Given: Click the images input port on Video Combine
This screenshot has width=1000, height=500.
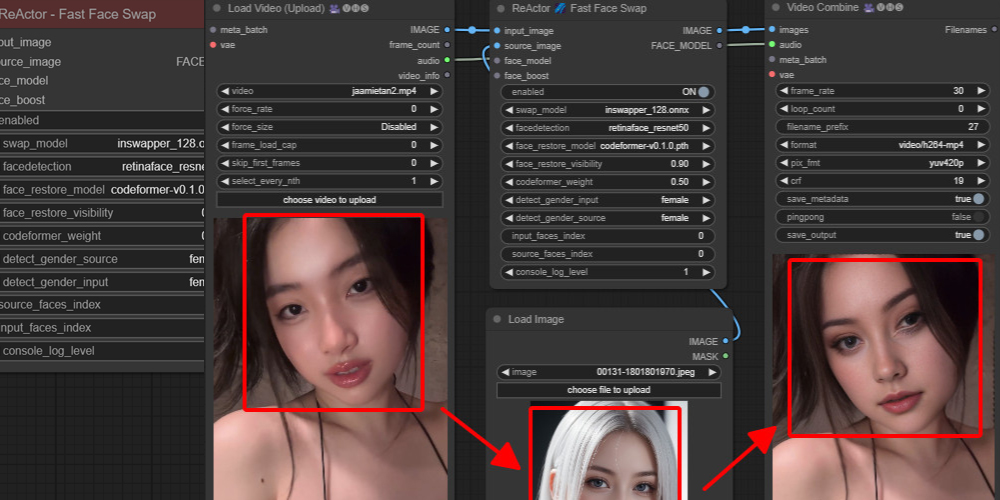Looking at the screenshot, I should (772, 29).
